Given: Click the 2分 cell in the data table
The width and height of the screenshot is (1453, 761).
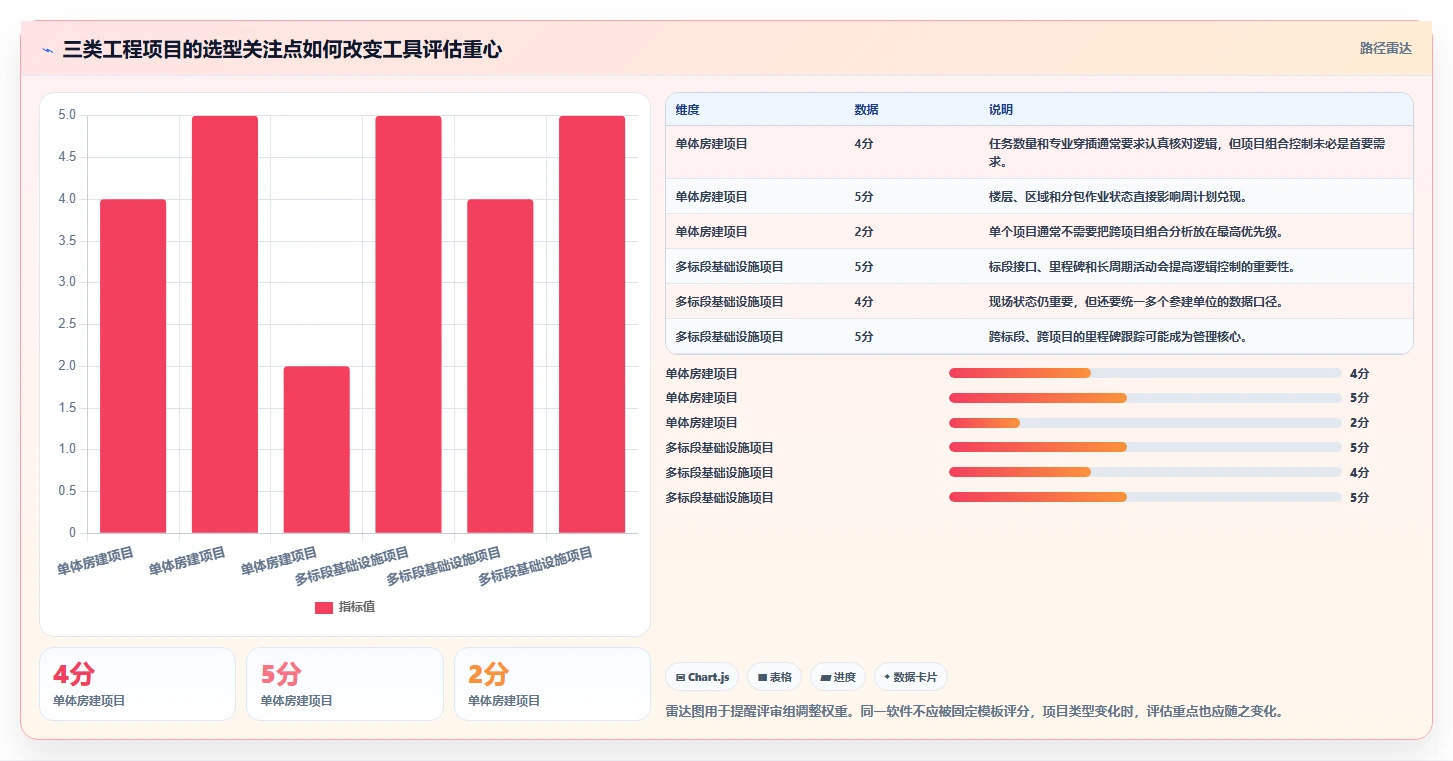Looking at the screenshot, I should [x=864, y=232].
